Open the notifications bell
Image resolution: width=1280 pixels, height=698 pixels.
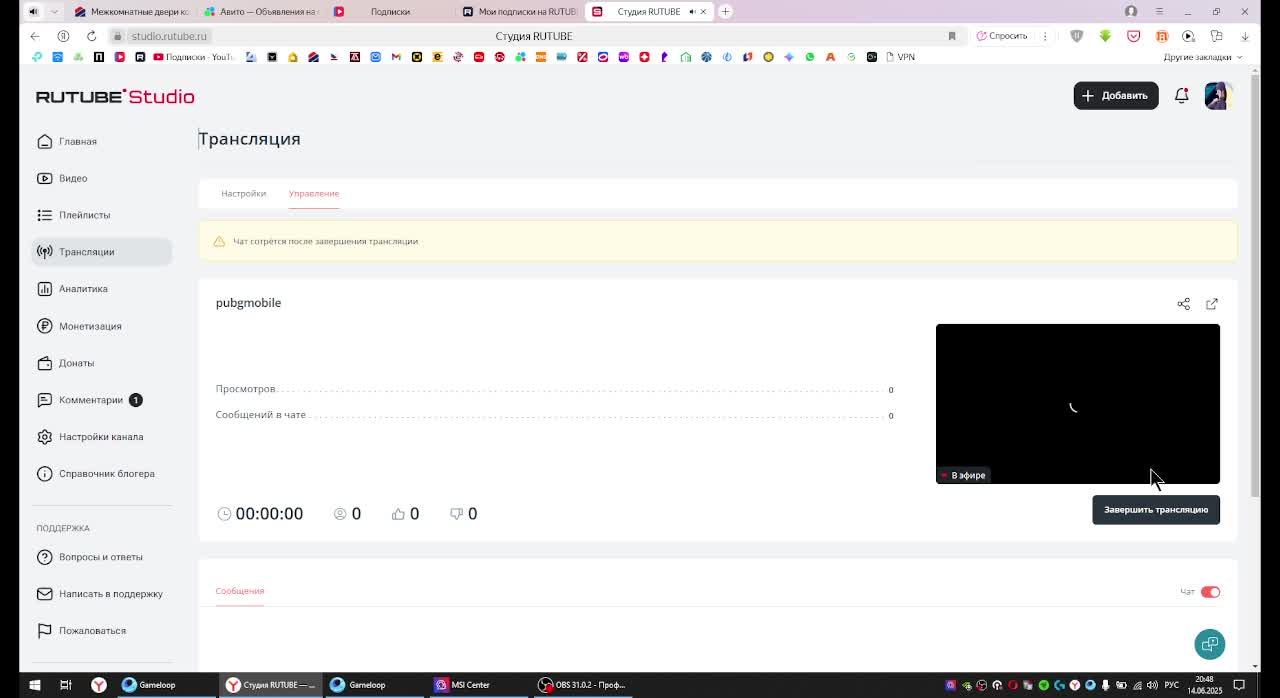click(x=1182, y=96)
